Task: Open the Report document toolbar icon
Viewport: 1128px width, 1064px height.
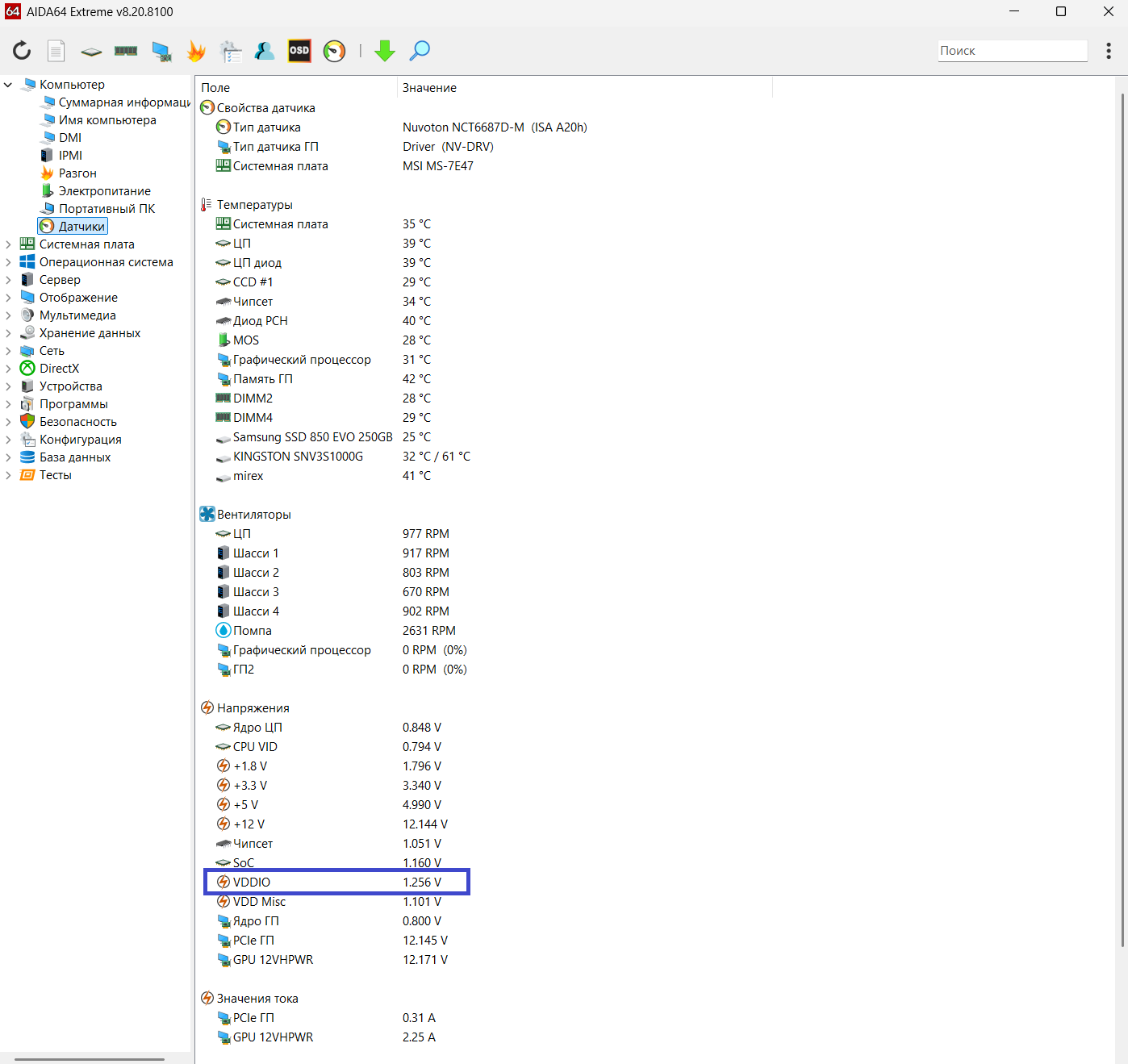Action: point(56,51)
